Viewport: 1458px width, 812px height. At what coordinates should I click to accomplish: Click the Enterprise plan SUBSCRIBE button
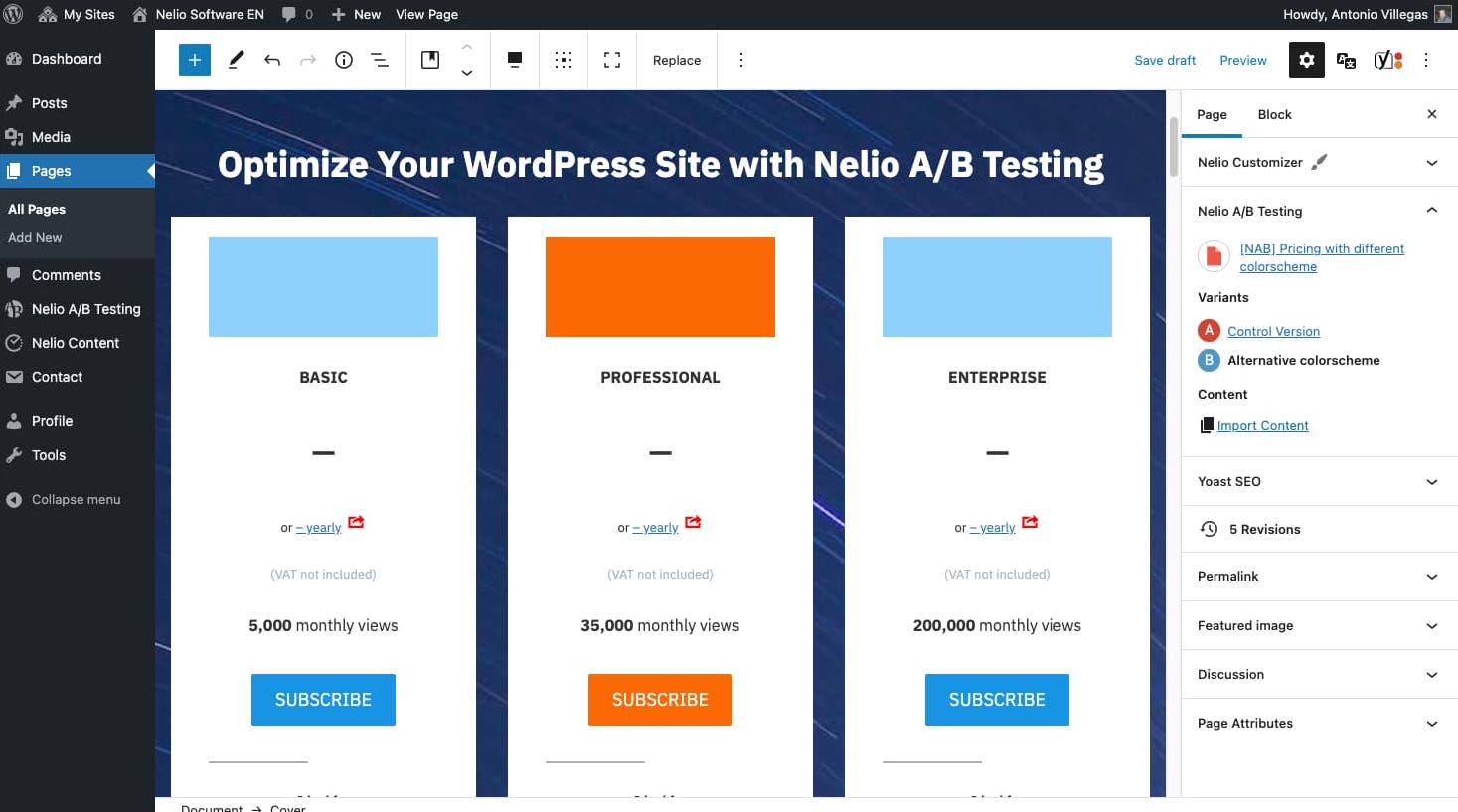click(997, 700)
